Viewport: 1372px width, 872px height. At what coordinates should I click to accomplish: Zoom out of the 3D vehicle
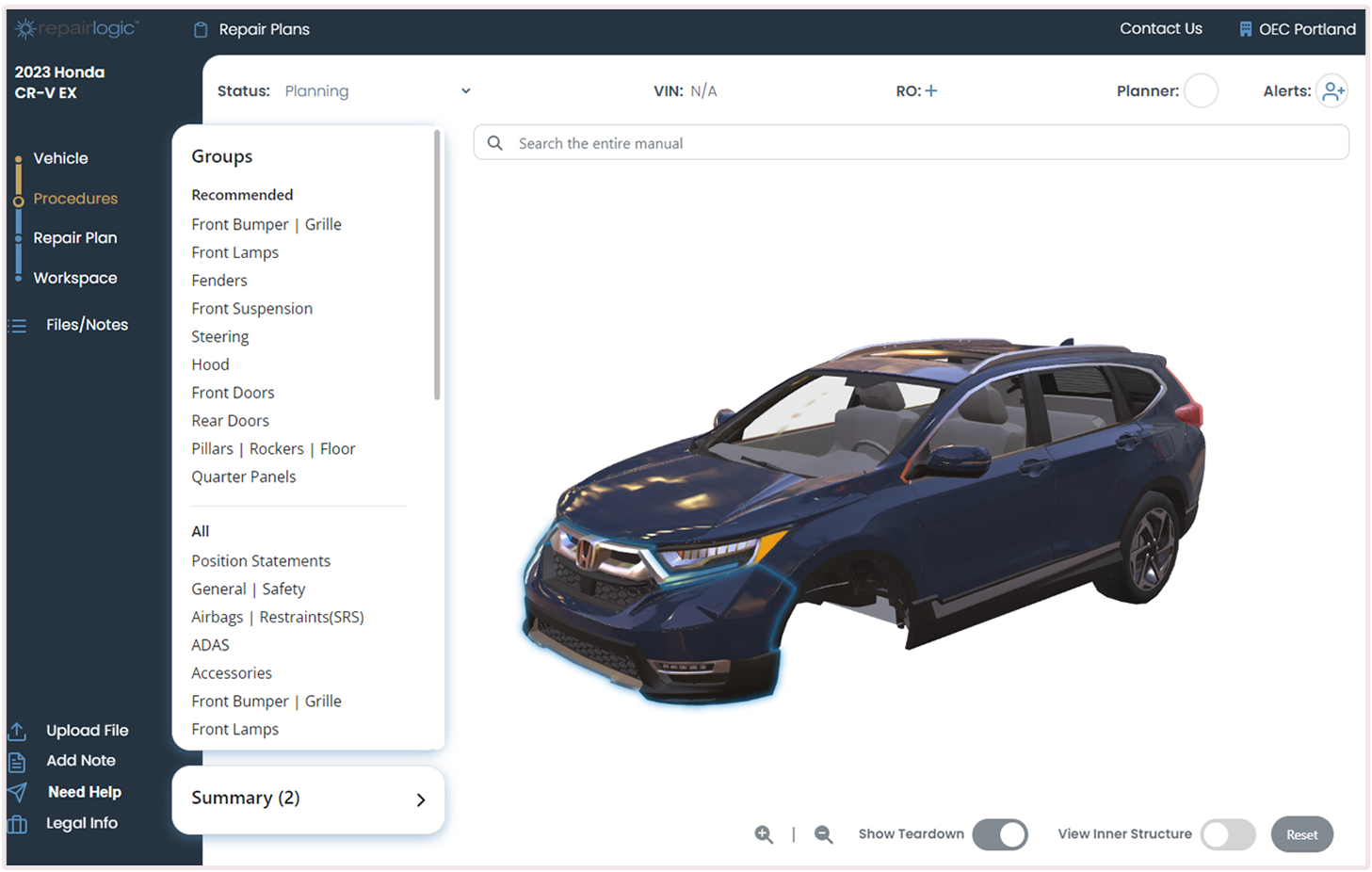point(823,834)
